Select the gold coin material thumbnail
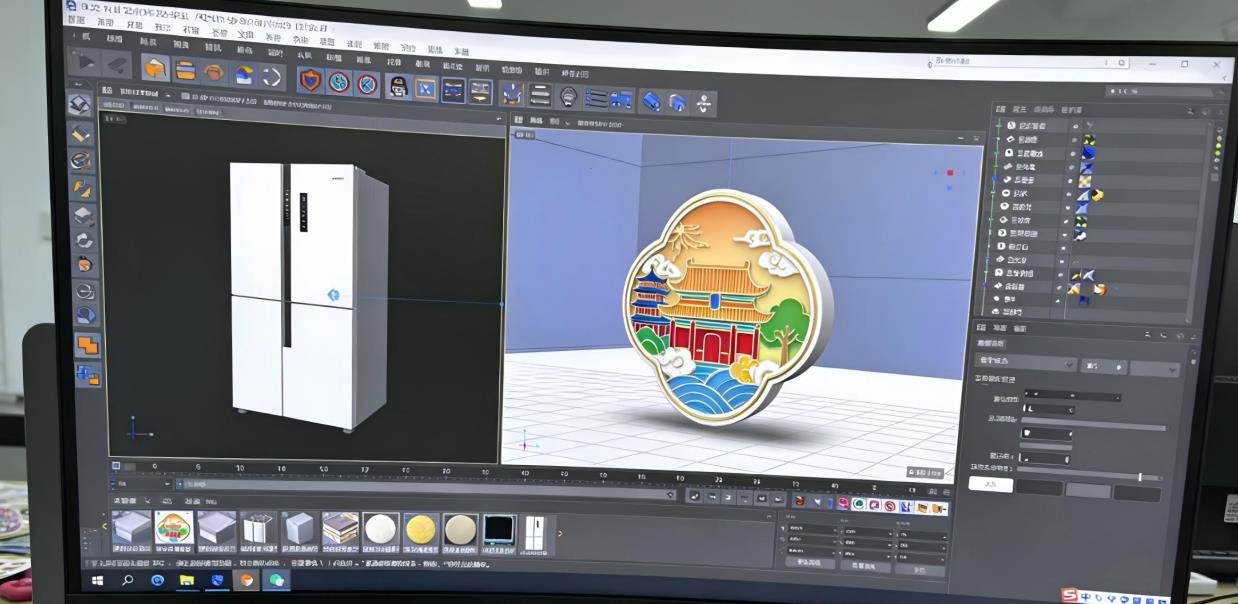The height and width of the screenshot is (604, 1238). pos(419,531)
